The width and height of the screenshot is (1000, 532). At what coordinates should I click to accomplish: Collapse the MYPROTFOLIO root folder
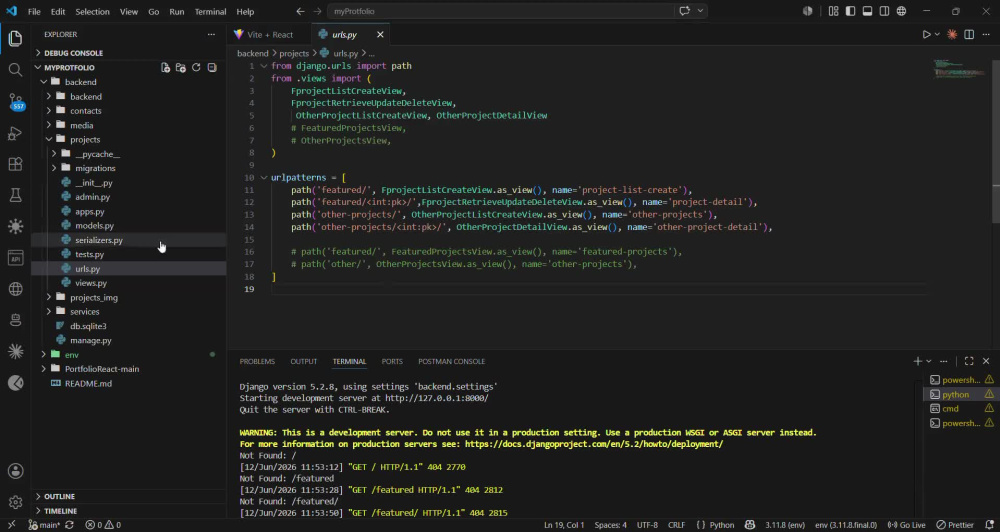point(69,68)
